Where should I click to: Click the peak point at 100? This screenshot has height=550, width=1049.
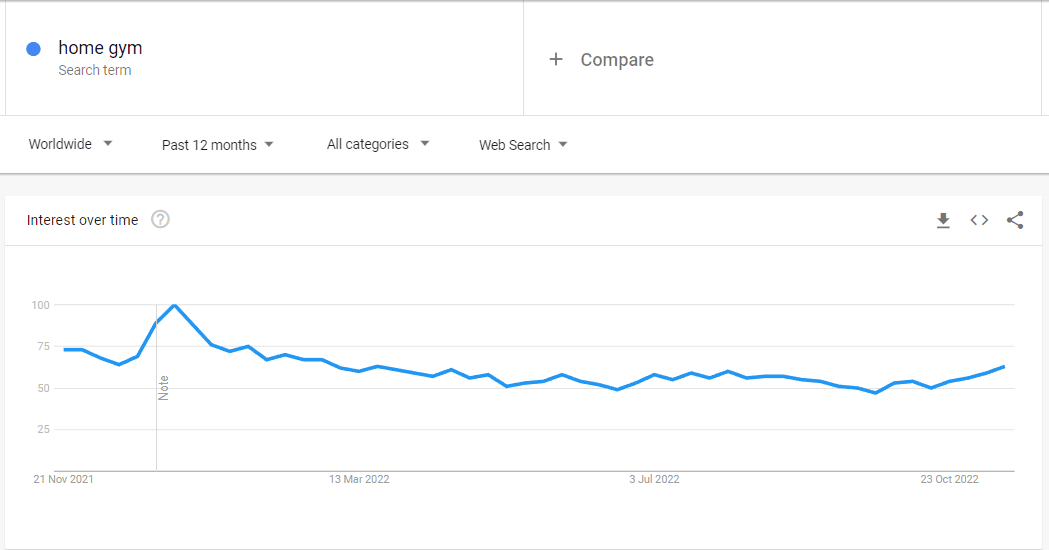click(x=175, y=305)
